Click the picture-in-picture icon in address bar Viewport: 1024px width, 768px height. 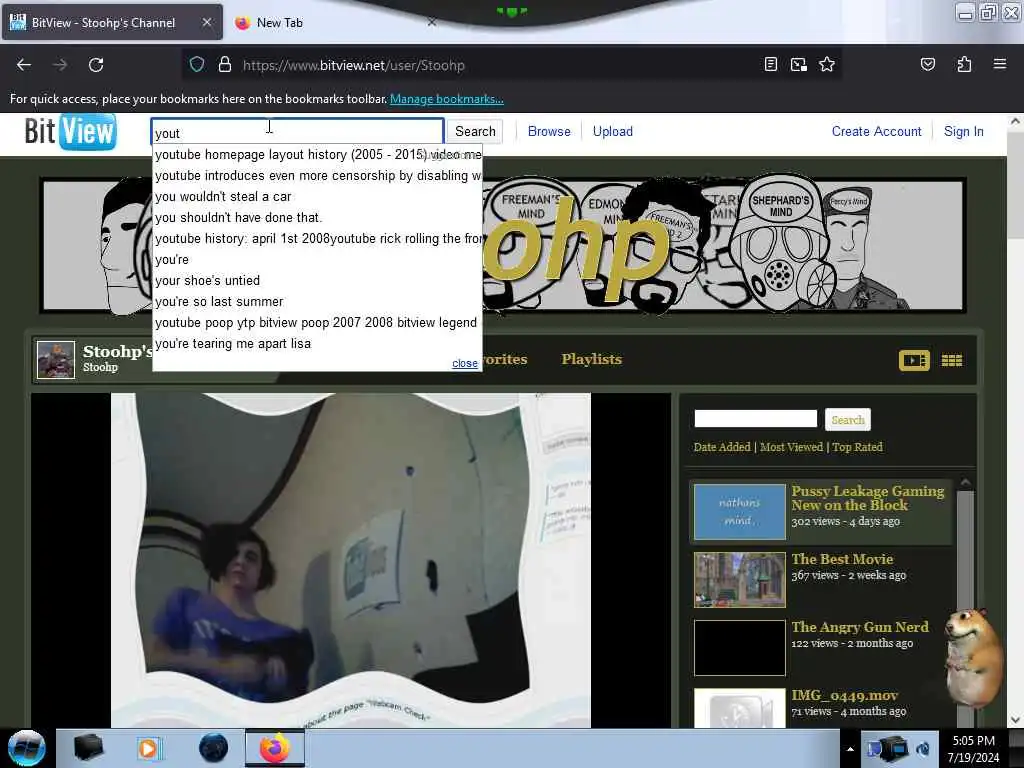point(799,64)
